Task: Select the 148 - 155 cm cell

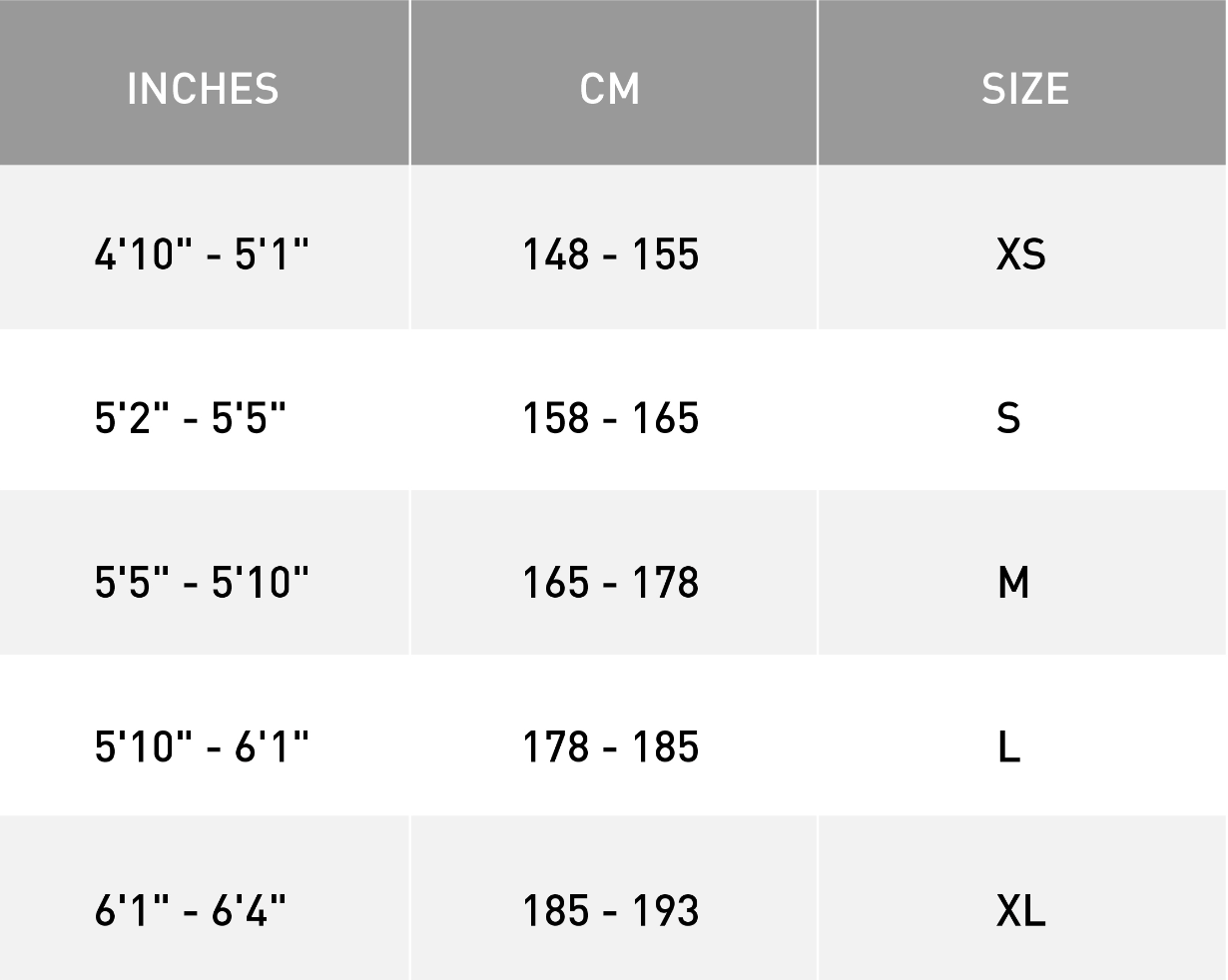Action: coord(610,254)
